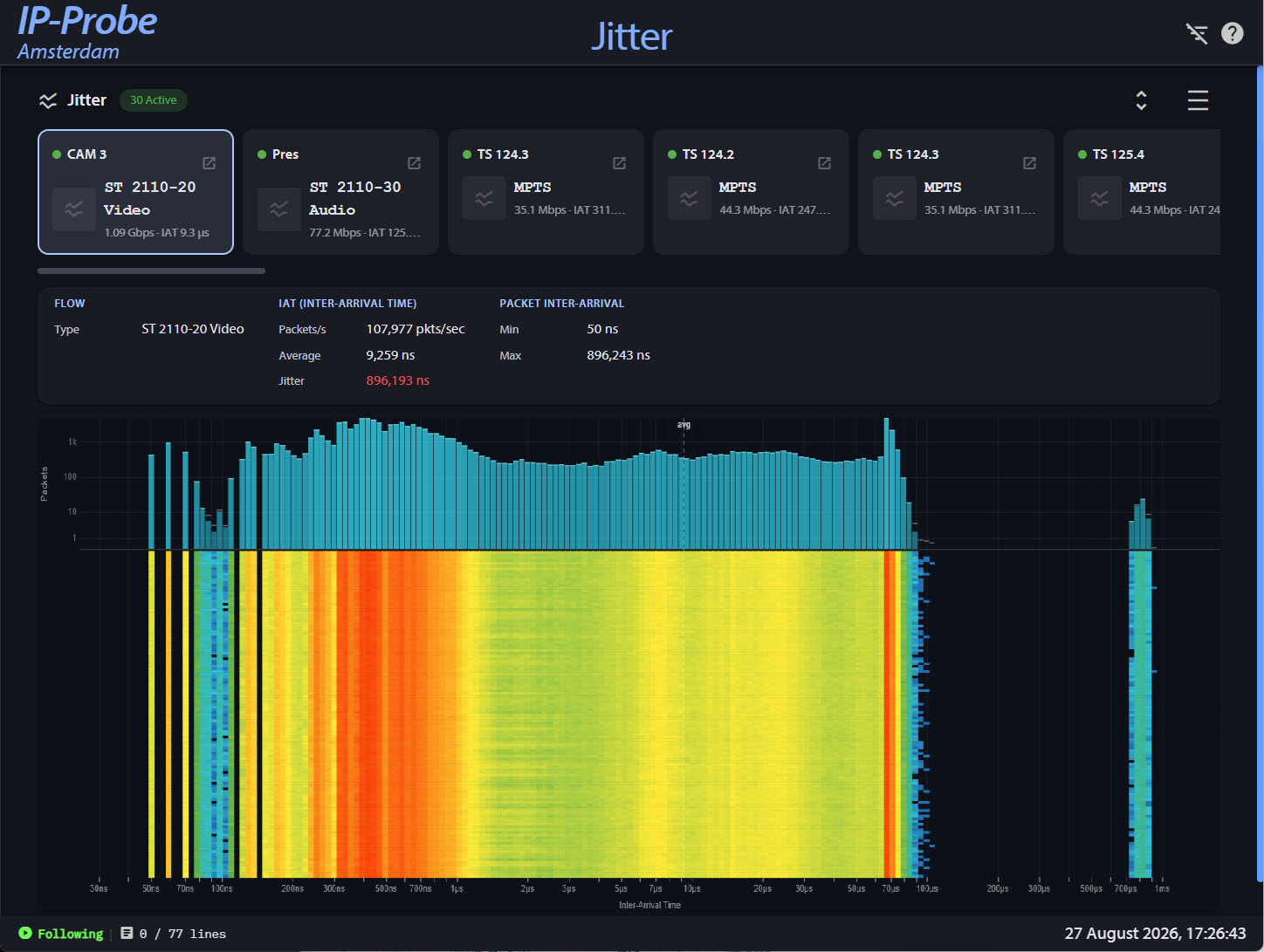
Task: Select the Pres ST 2110-30 Audio card
Action: [340, 192]
